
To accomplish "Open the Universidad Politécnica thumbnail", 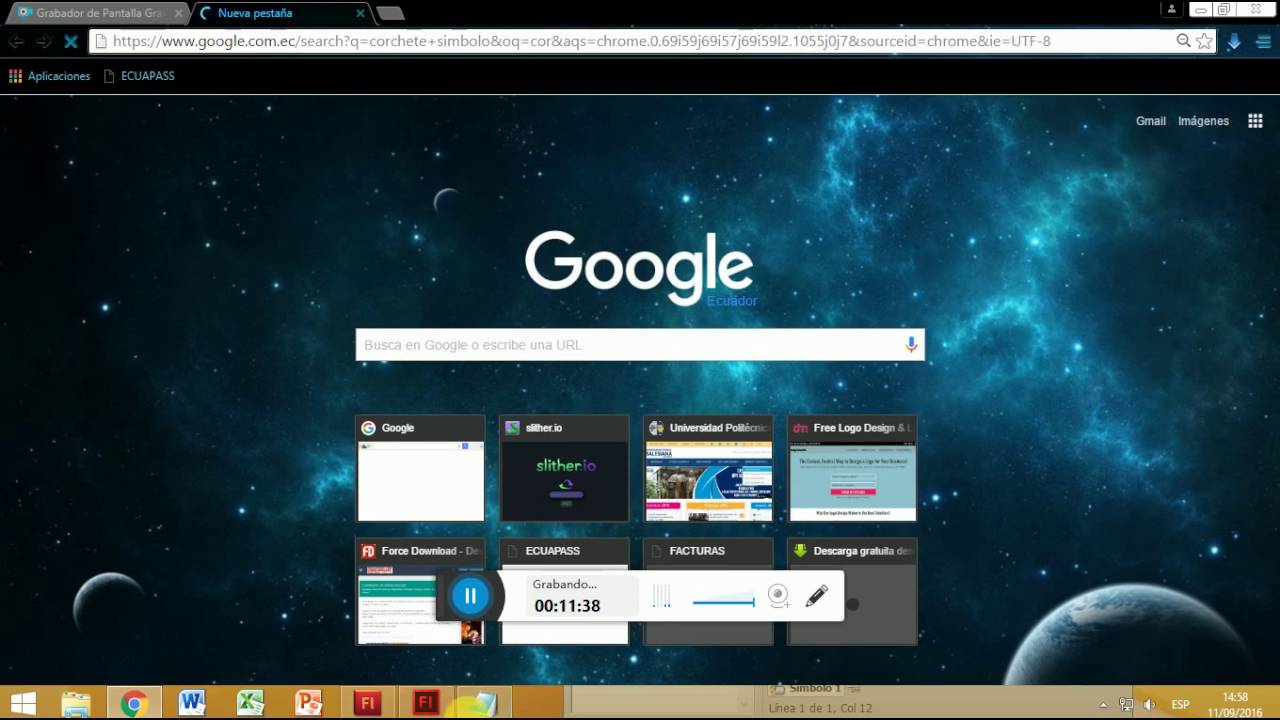I will click(708, 468).
